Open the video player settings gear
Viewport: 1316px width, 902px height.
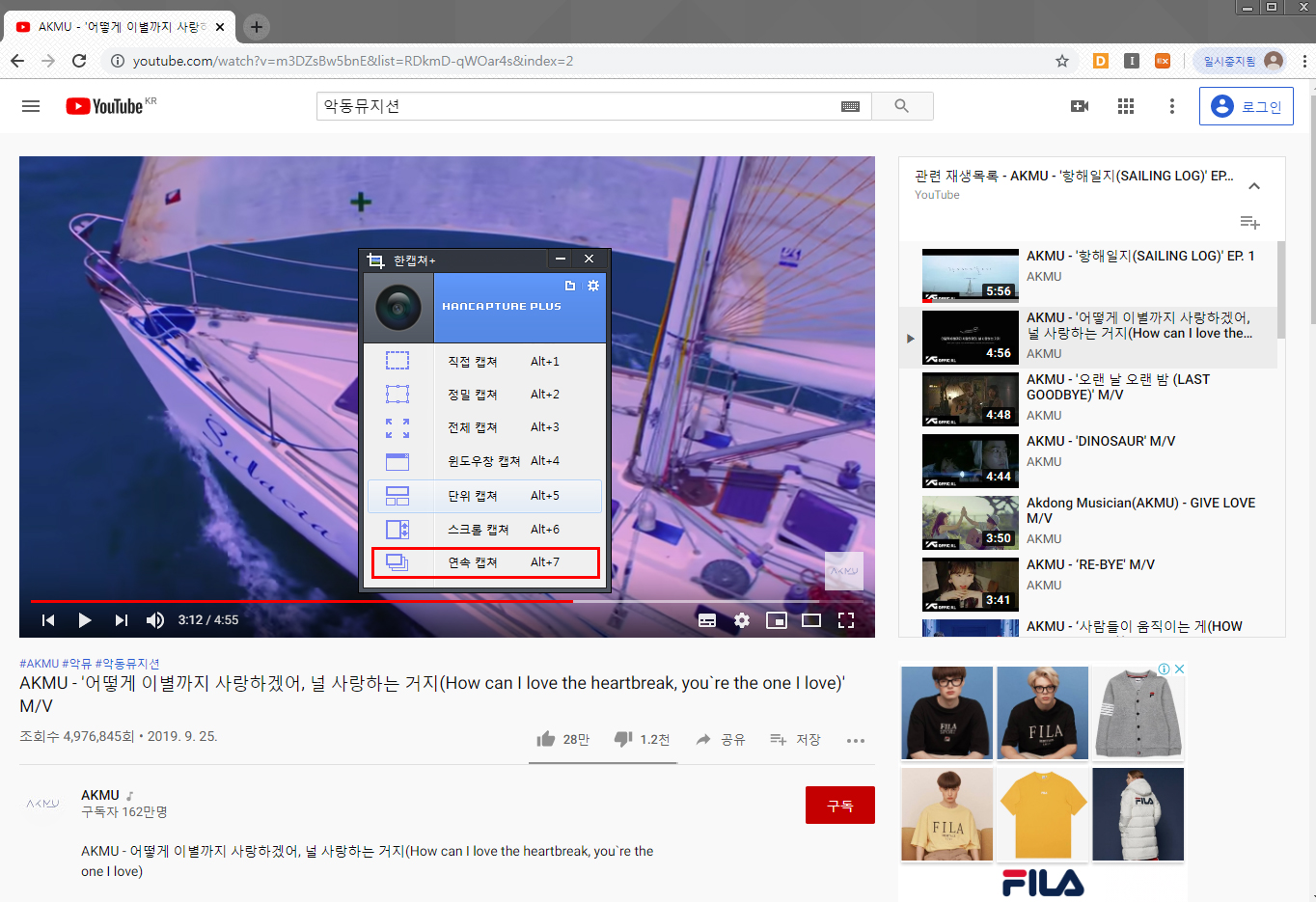pyautogui.click(x=742, y=620)
